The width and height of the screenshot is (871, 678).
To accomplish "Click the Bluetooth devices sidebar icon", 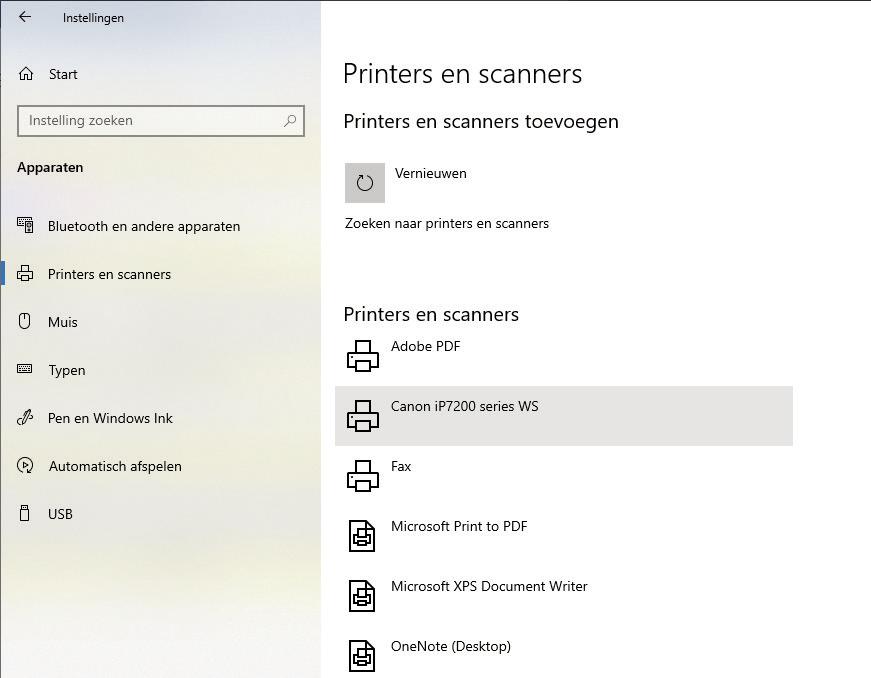I will pyautogui.click(x=26, y=226).
